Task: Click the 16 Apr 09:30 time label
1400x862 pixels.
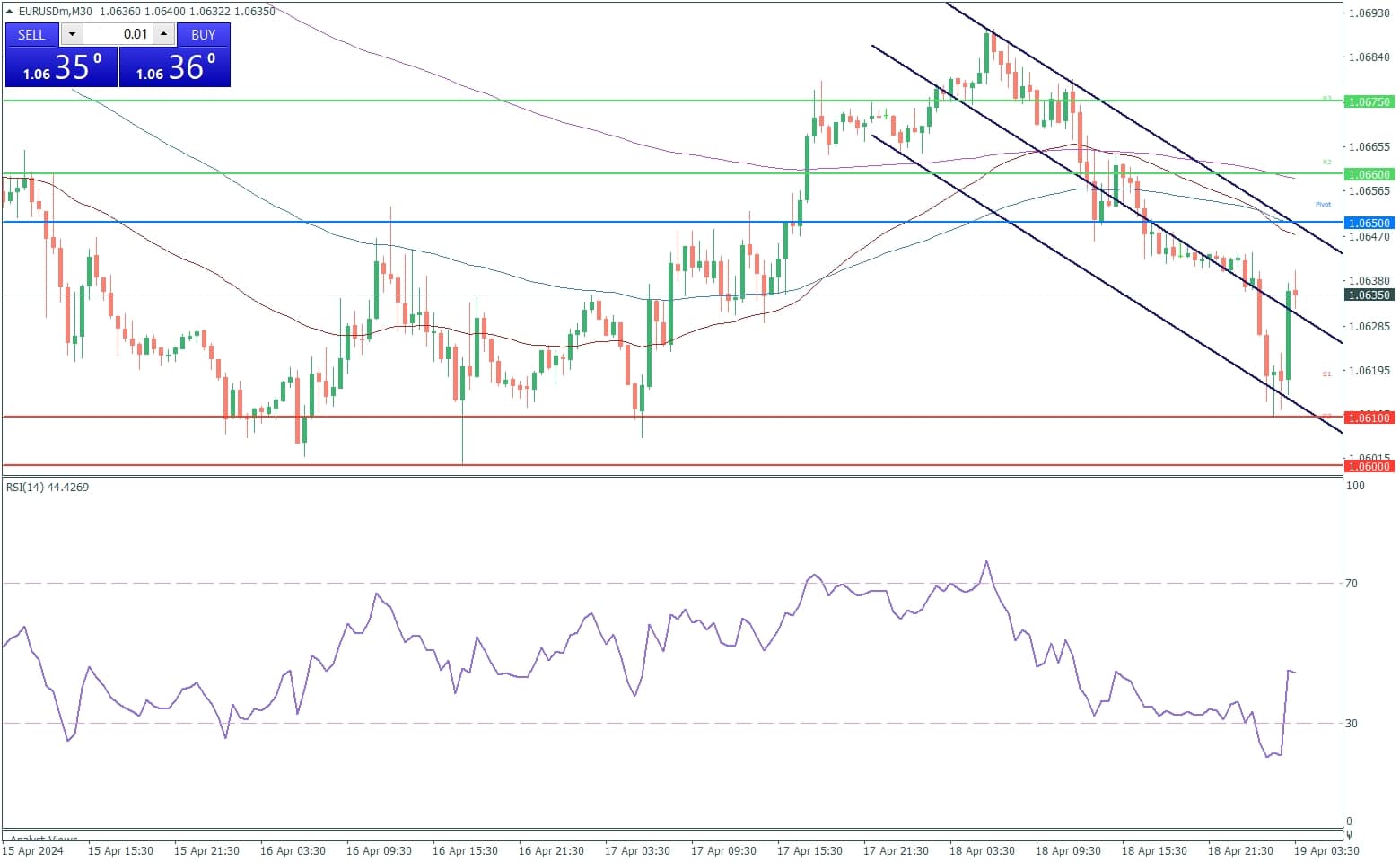Action: pyautogui.click(x=379, y=851)
